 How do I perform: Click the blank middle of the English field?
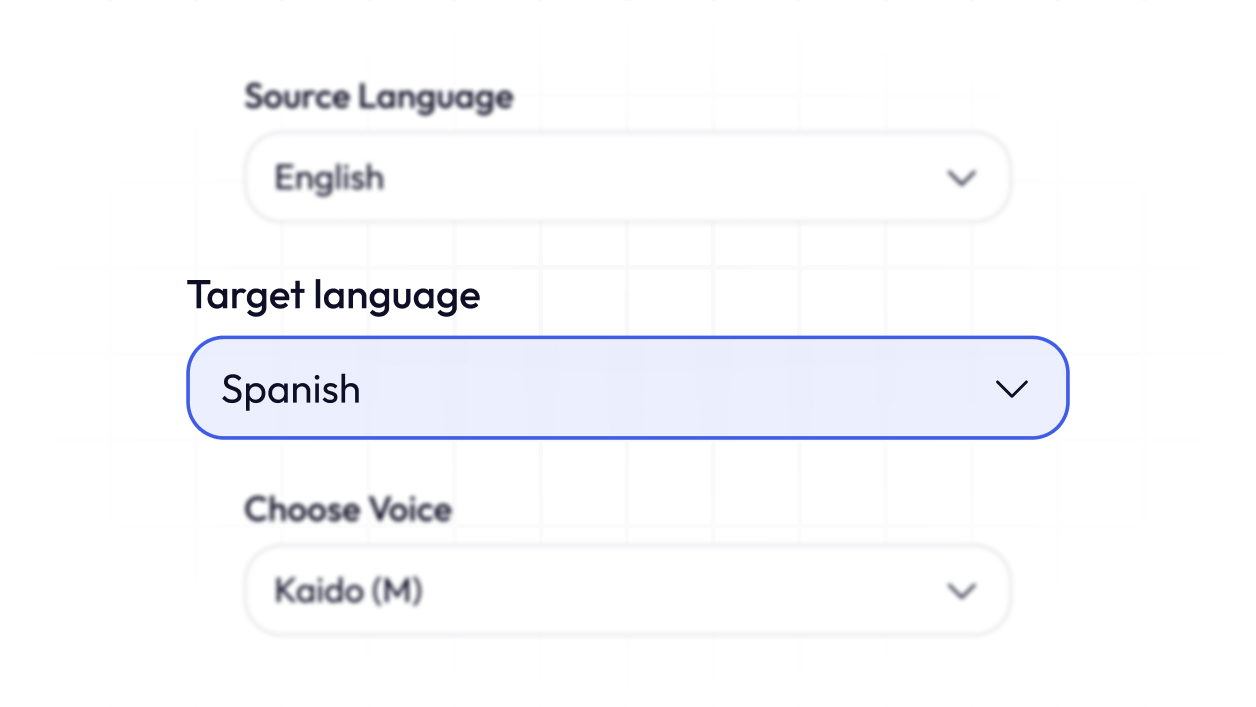650,178
